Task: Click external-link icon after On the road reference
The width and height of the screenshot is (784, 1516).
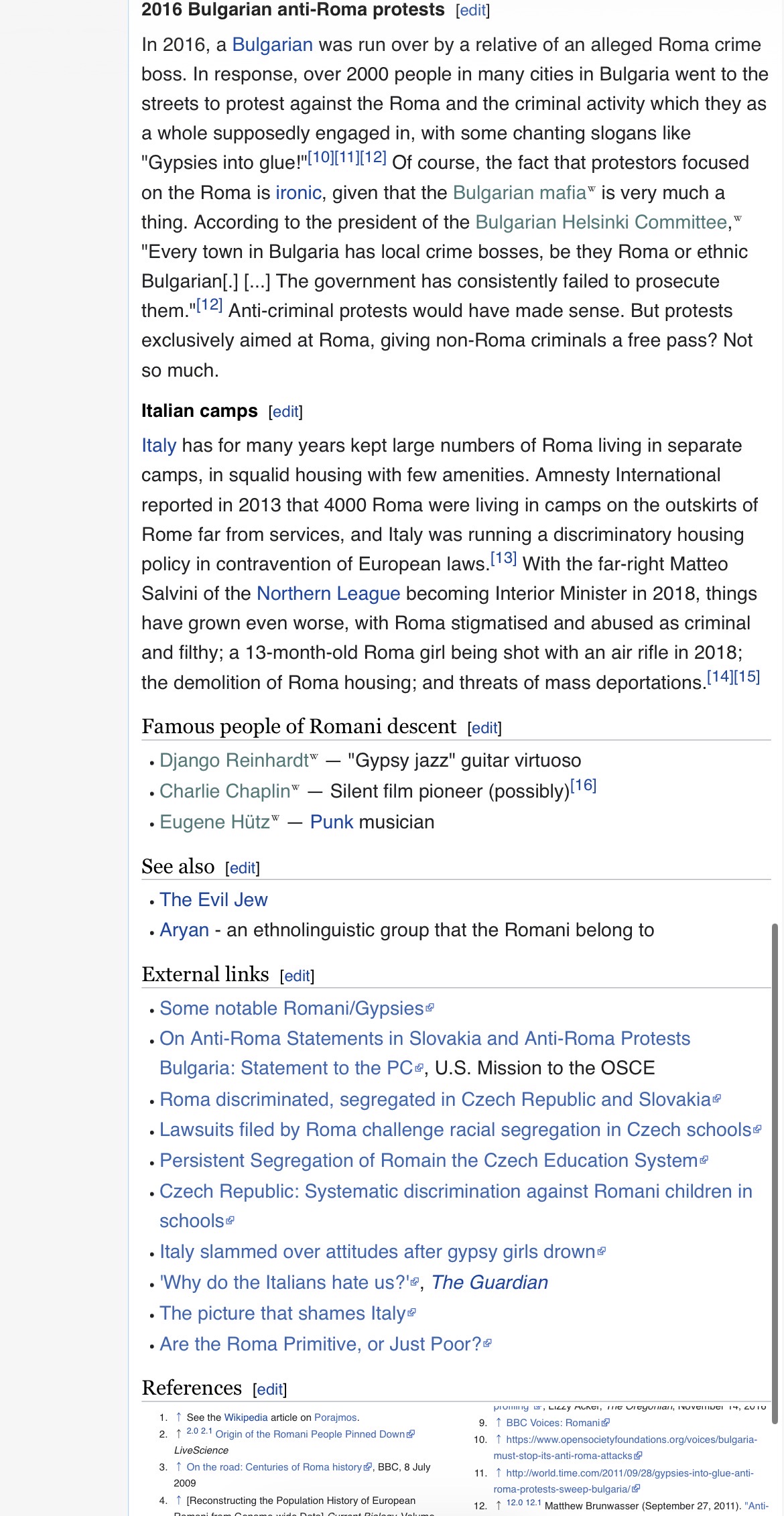Action: pos(368,1467)
